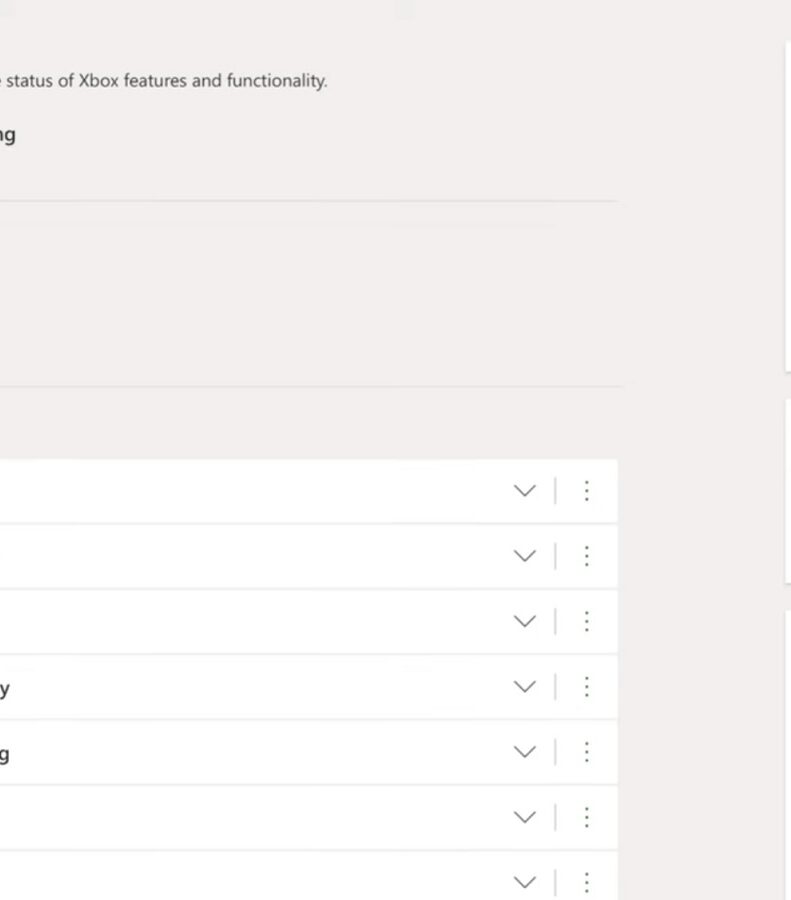Click the 'y' label in the fourth row
Viewport: 791px width, 900px height.
pyautogui.click(x=5, y=689)
